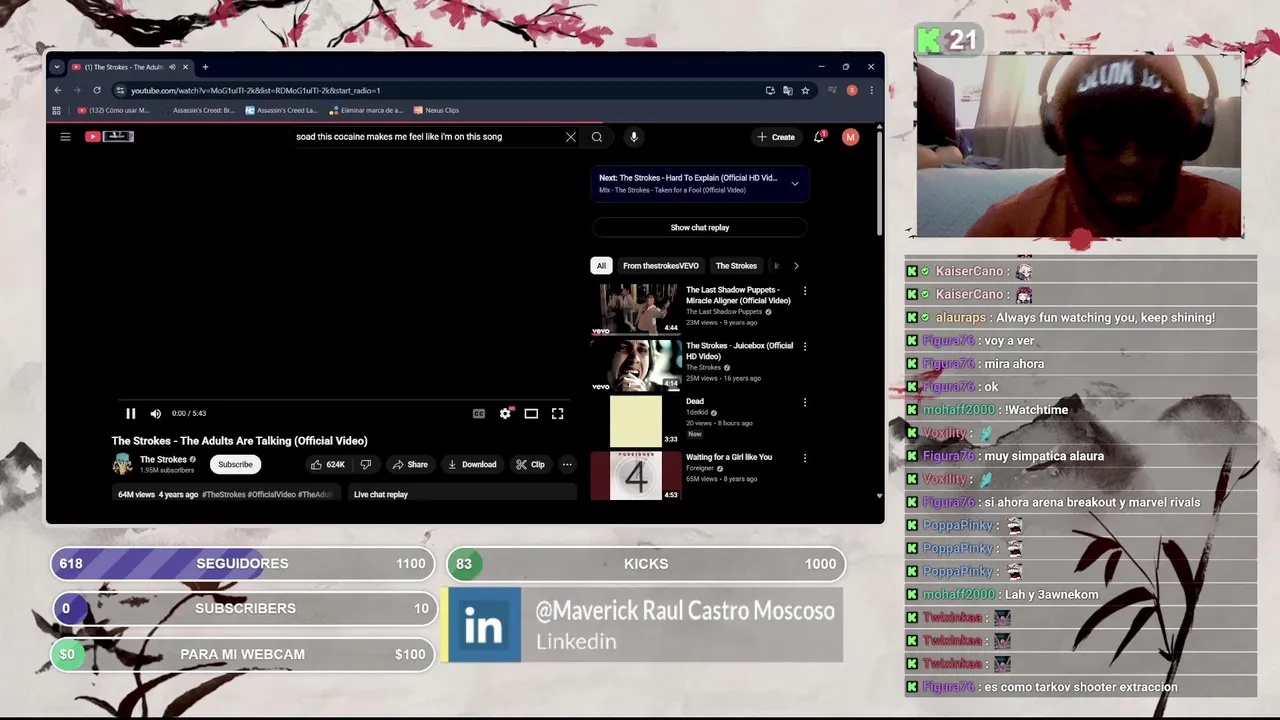This screenshot has height=720, width=1280.
Task: Open the player settings gear
Action: (x=505, y=413)
